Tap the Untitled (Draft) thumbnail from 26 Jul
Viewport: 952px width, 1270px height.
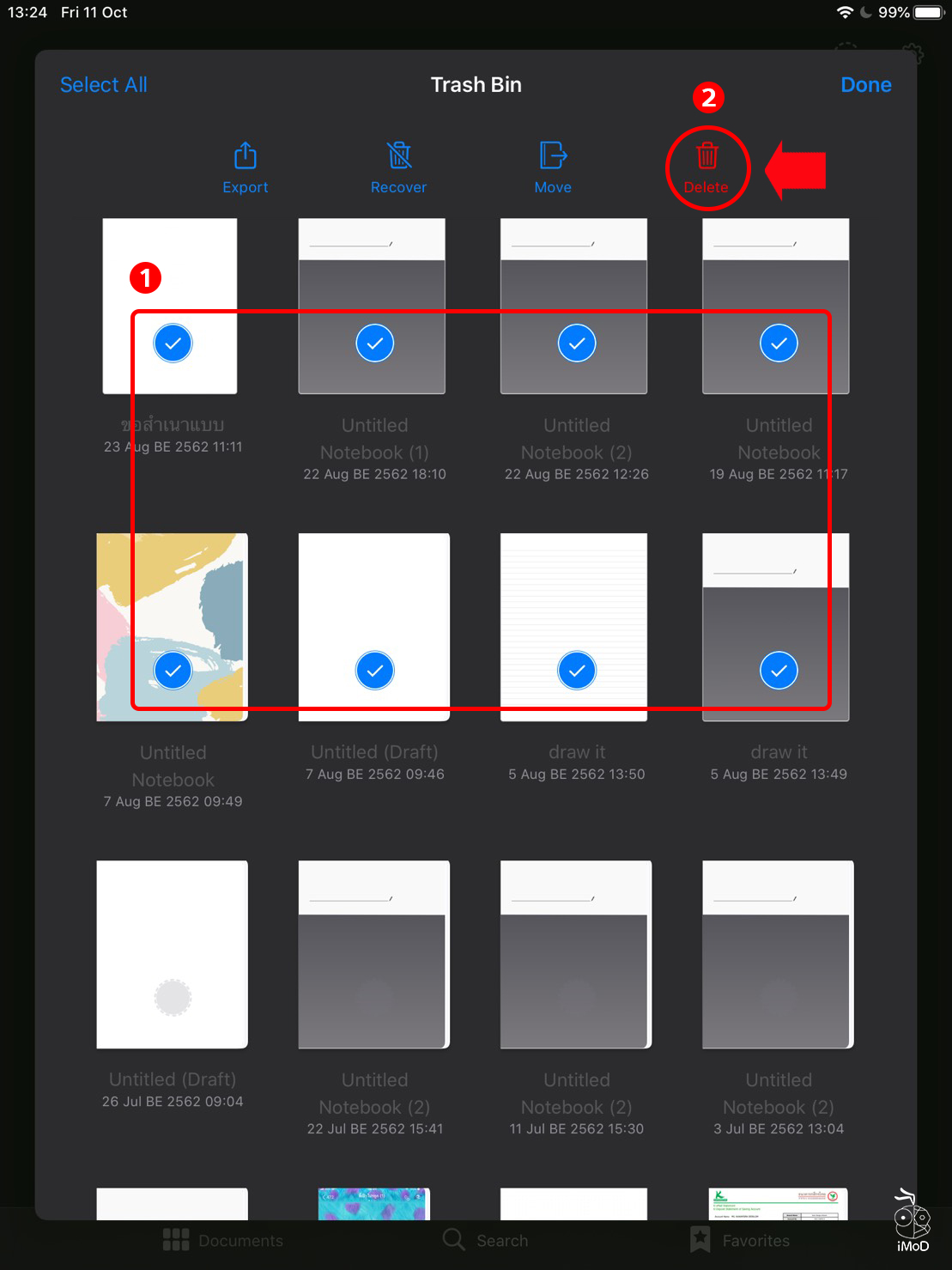point(172,953)
